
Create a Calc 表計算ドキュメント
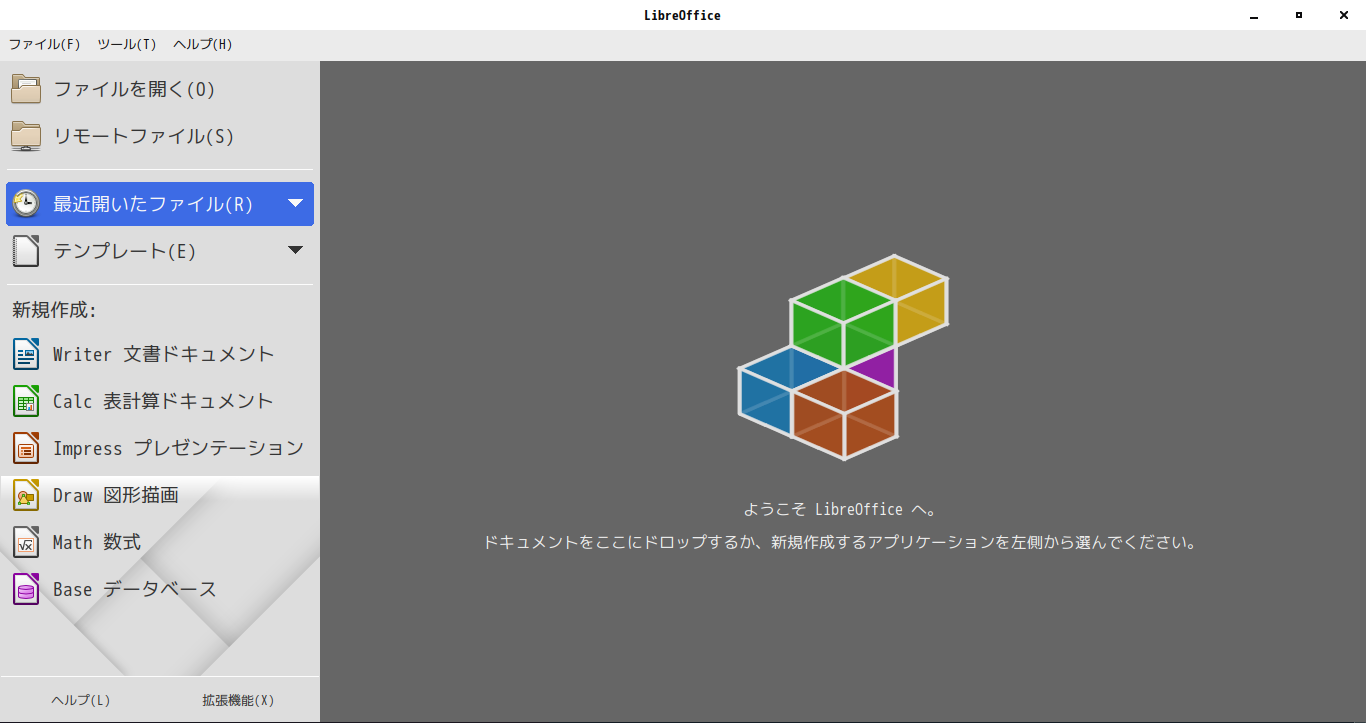(160, 401)
